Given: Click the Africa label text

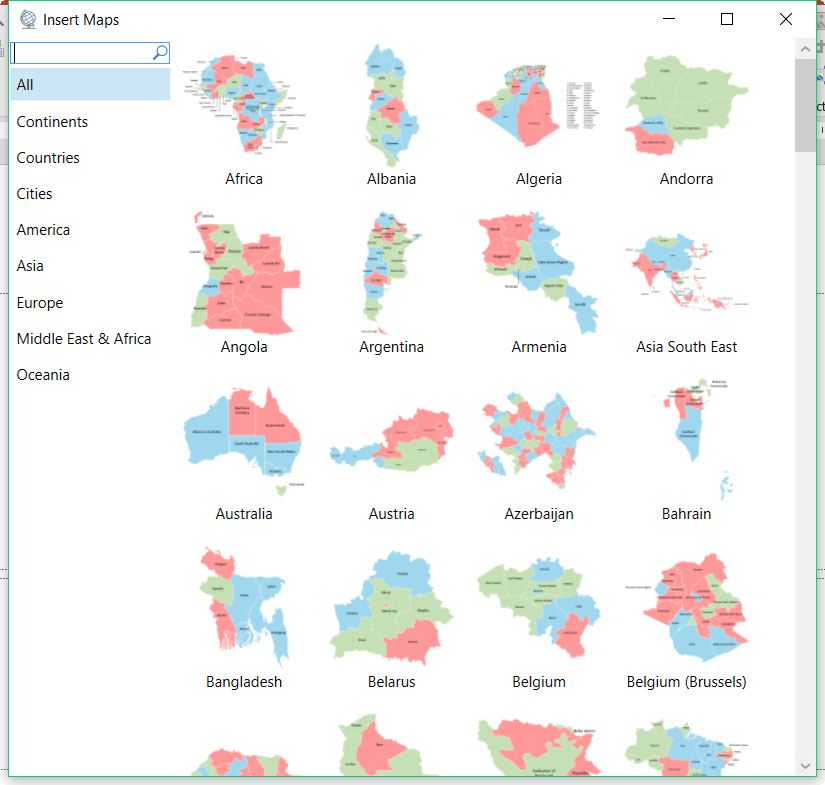Looking at the screenshot, I should pyautogui.click(x=244, y=179).
